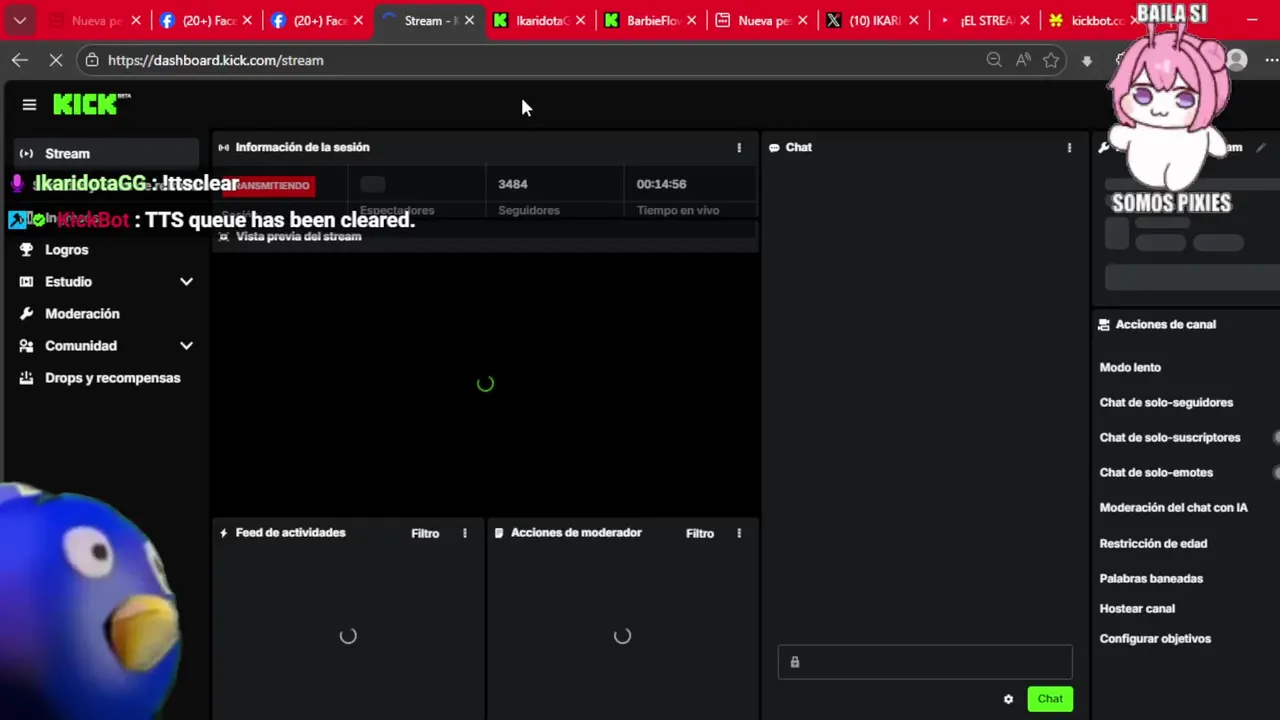Viewport: 1280px width, 720px height.
Task: Send message with green Chat button
Action: tap(1050, 699)
